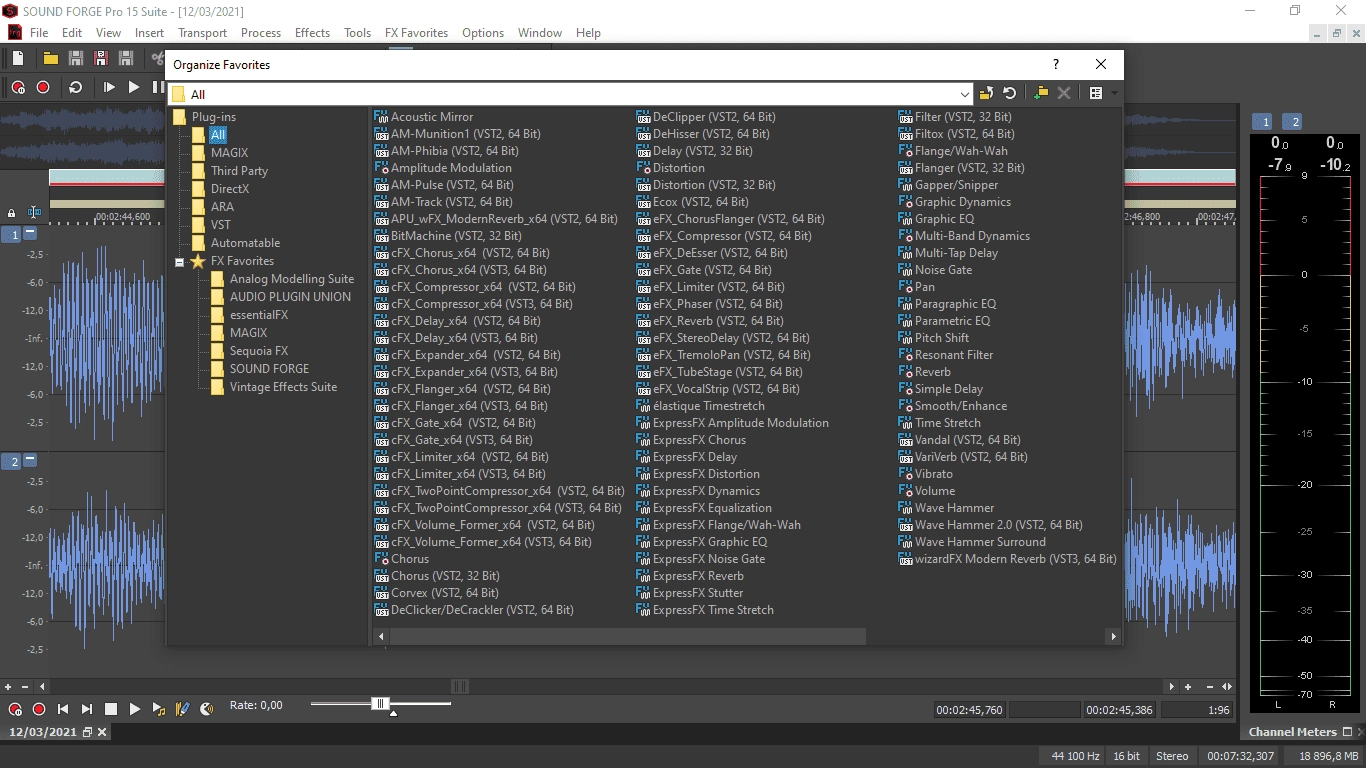
Task: Open the Options menu
Action: pos(483,33)
